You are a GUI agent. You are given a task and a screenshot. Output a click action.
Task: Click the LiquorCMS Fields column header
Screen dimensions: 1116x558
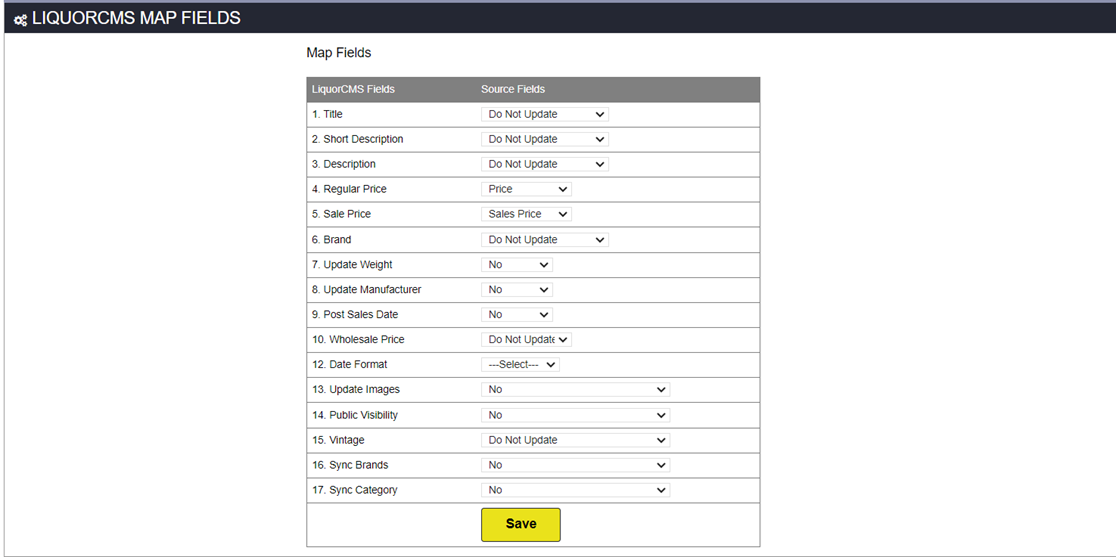tap(354, 90)
